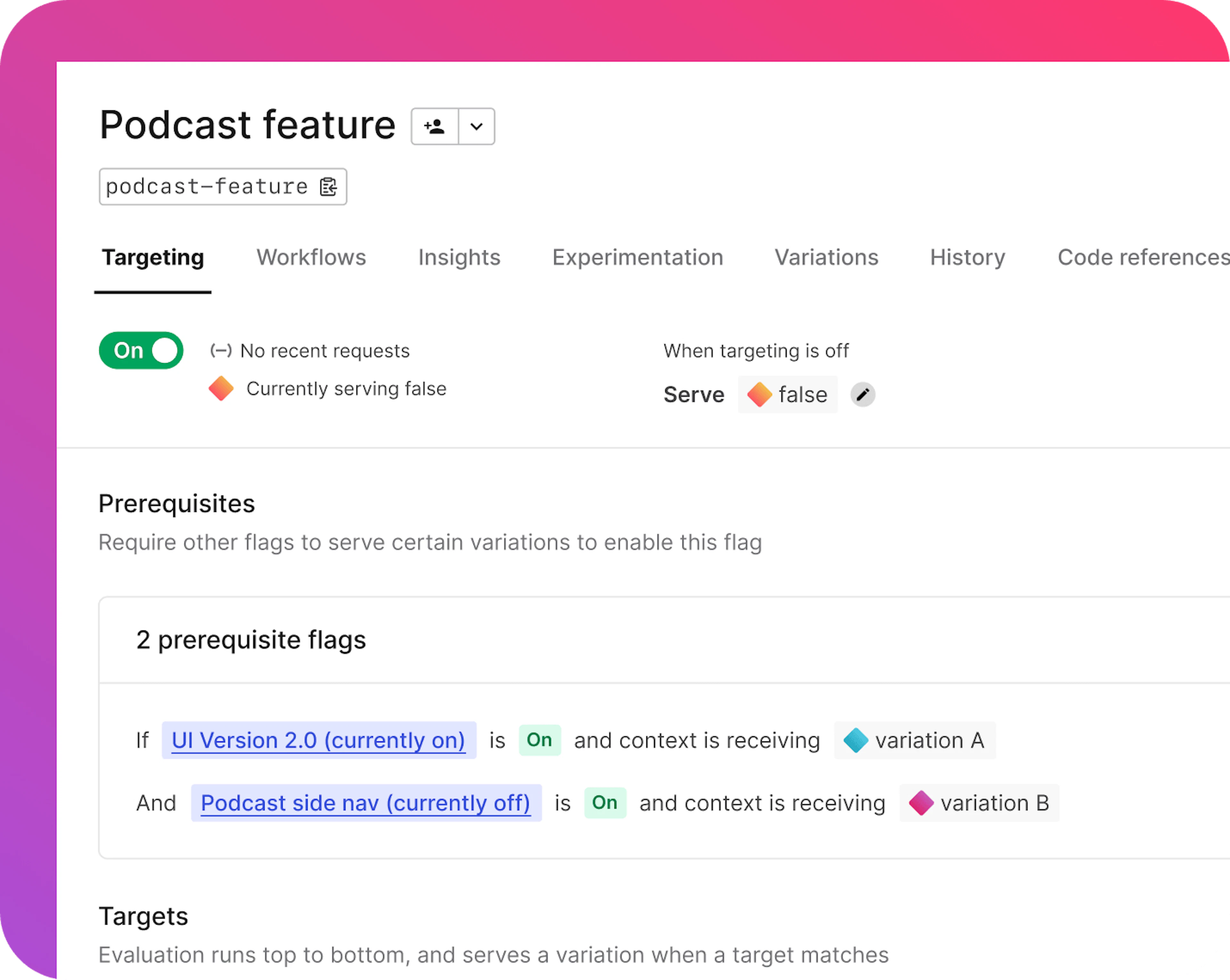
Task: Open the UI Version 2.0 prerequisite flag
Action: coord(318,740)
